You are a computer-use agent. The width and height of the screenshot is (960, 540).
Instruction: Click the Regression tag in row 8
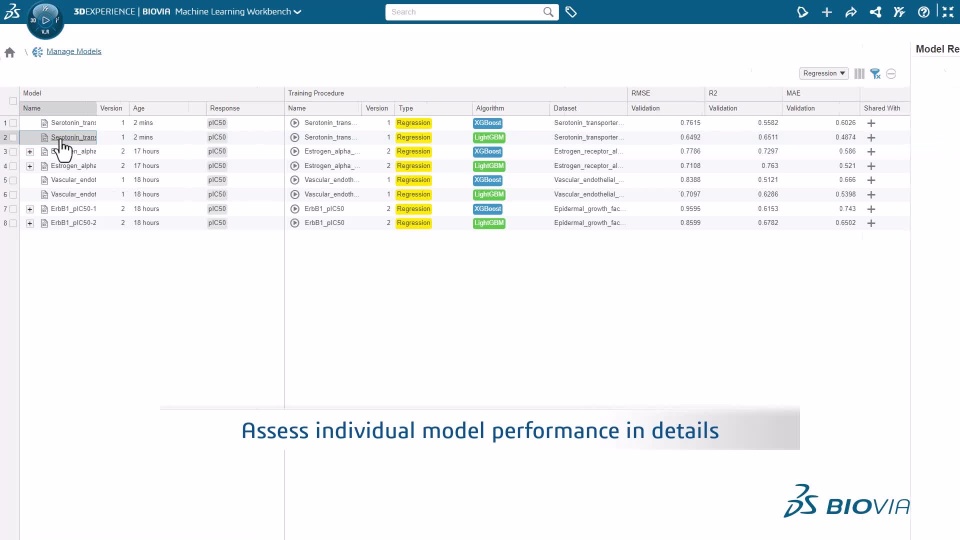[413, 223]
